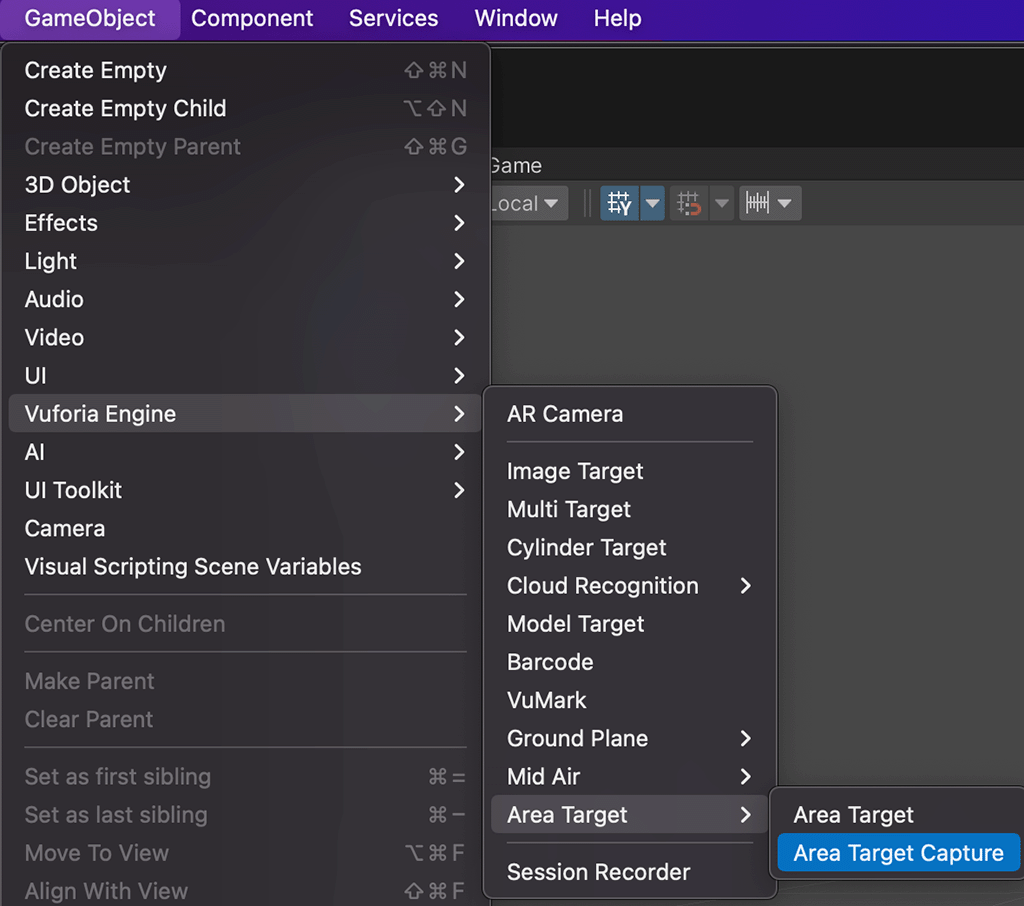Select Create Empty Child
The width and height of the screenshot is (1024, 906).
(245, 108)
